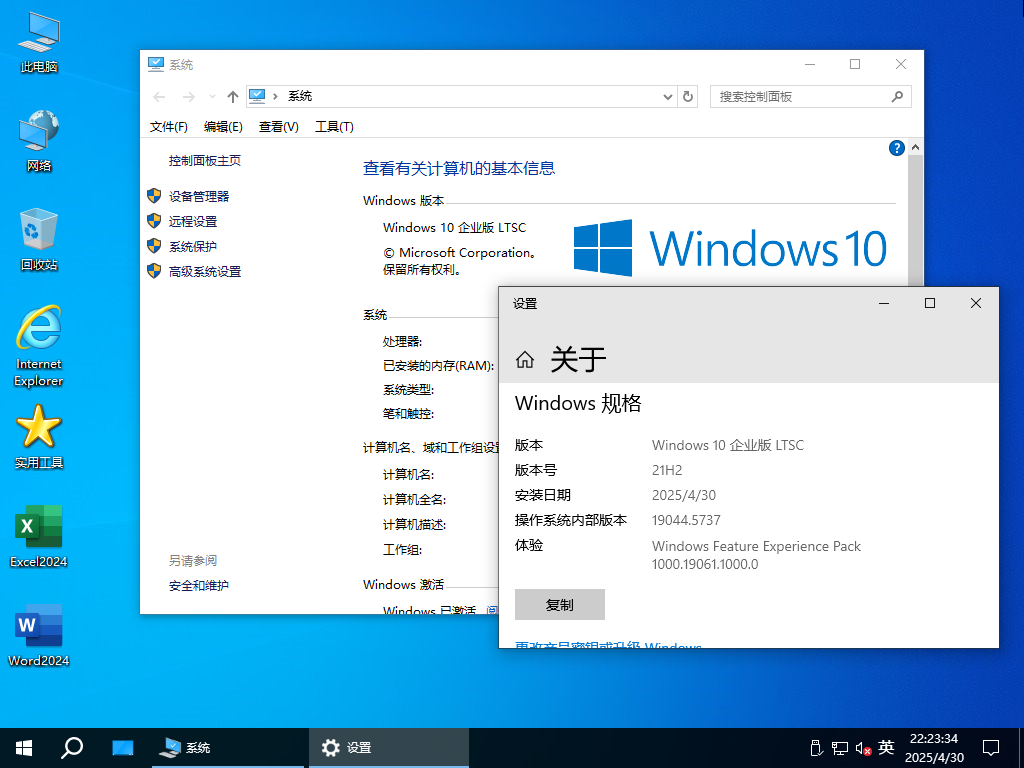Switch to 系统 taskbar window button
Screen dimensions: 1024x768
click(x=228, y=748)
